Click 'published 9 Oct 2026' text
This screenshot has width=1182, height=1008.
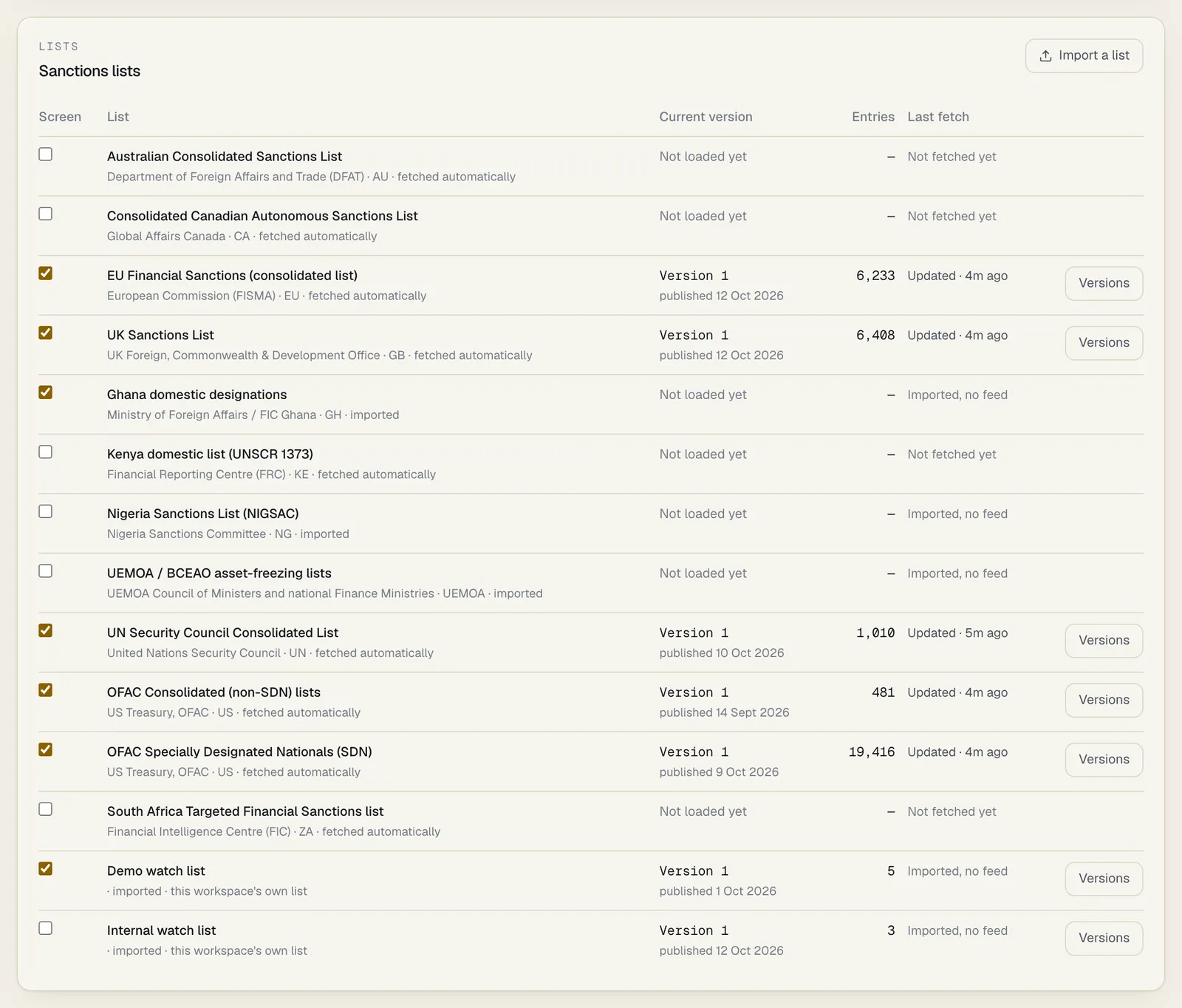[719, 772]
